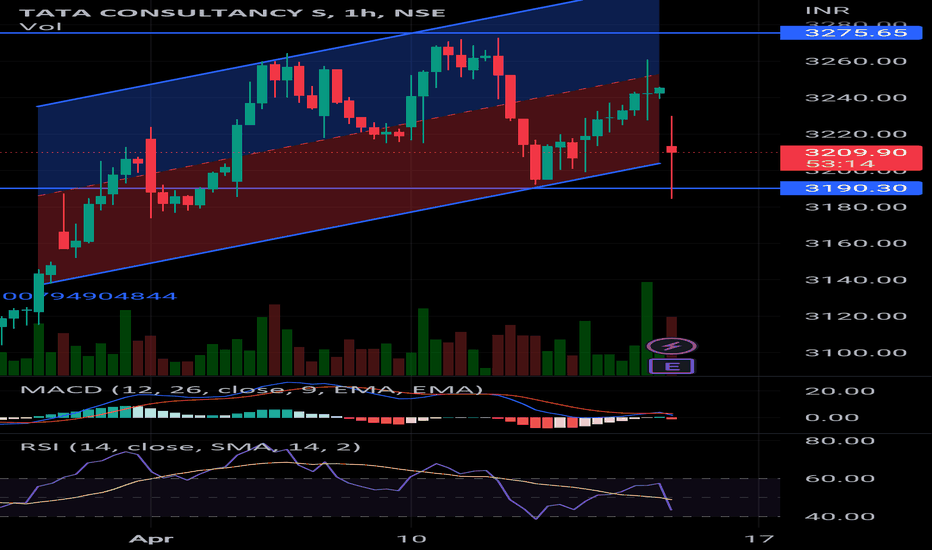Viewport: 932px width, 550px height.
Task: Click the 3100.00 price scale value
Action: 856,353
